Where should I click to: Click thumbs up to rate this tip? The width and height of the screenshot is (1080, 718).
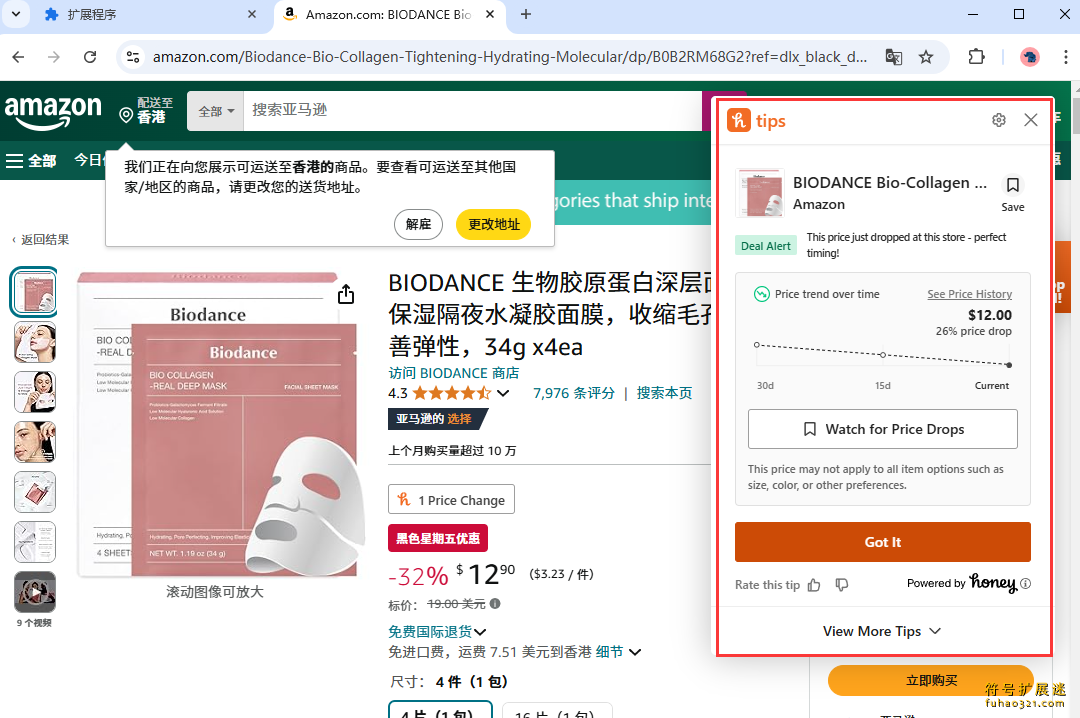point(814,585)
